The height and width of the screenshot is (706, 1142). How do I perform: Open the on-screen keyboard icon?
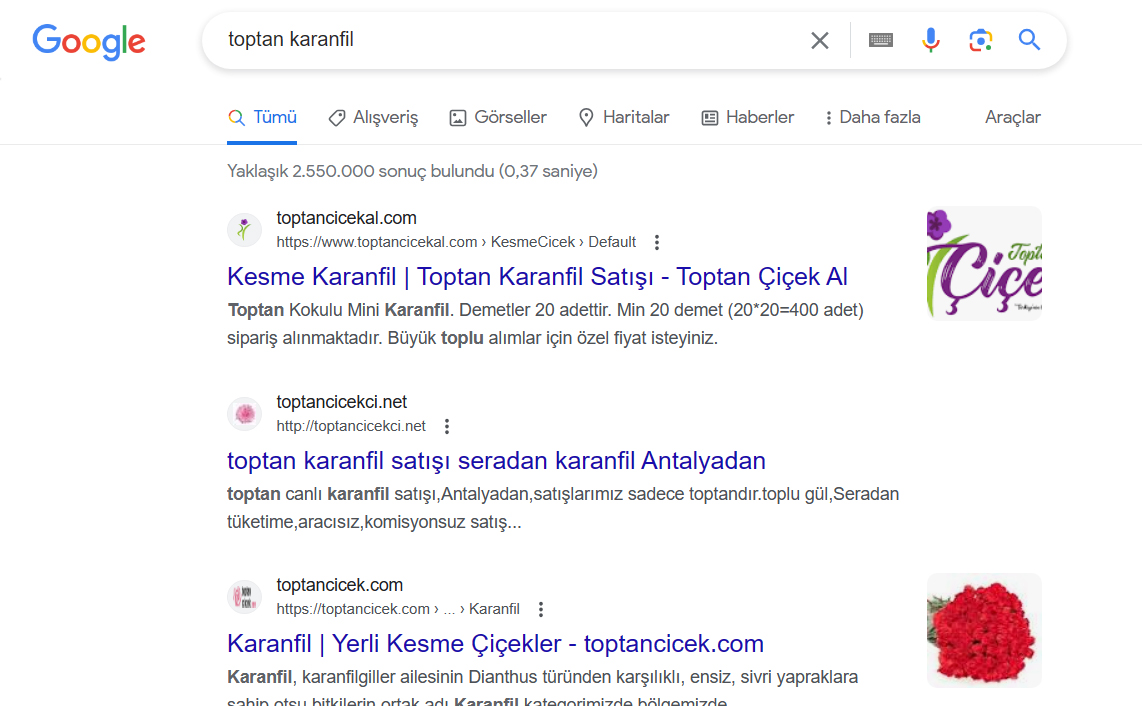point(881,40)
